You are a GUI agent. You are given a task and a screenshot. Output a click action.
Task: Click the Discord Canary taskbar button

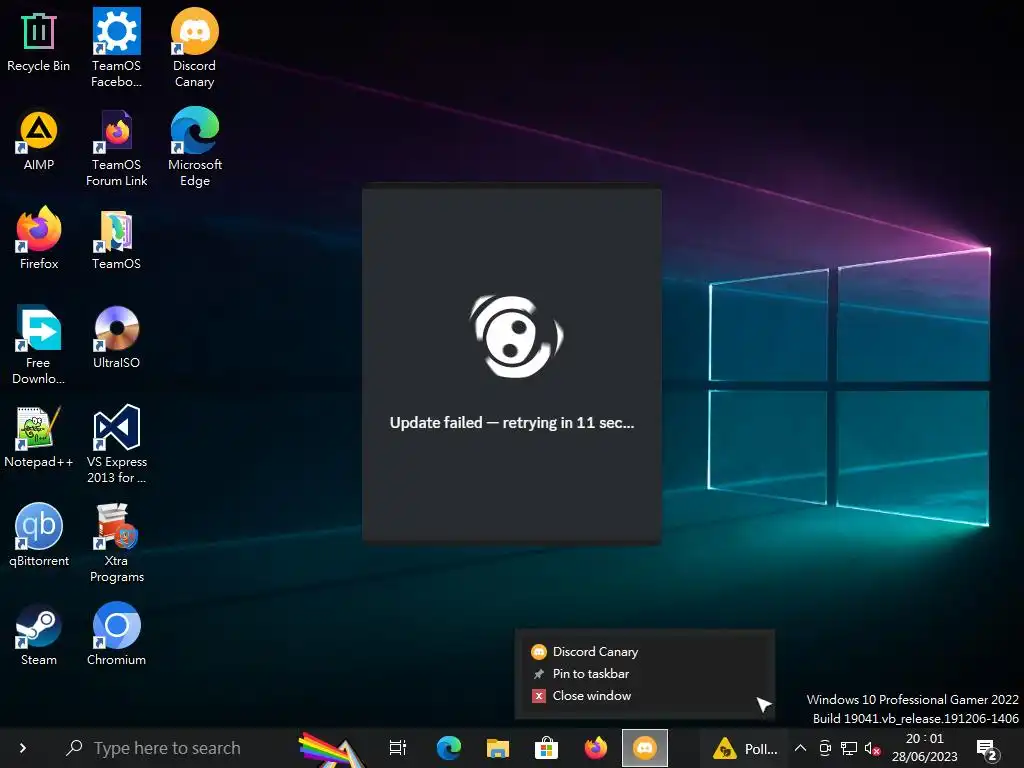tap(645, 748)
